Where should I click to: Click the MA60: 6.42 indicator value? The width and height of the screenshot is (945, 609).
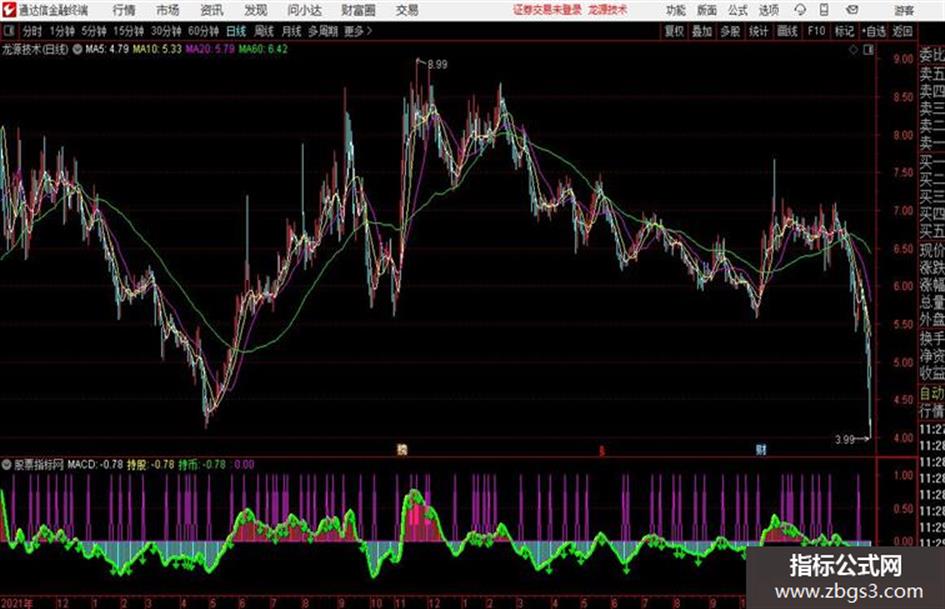coord(263,49)
